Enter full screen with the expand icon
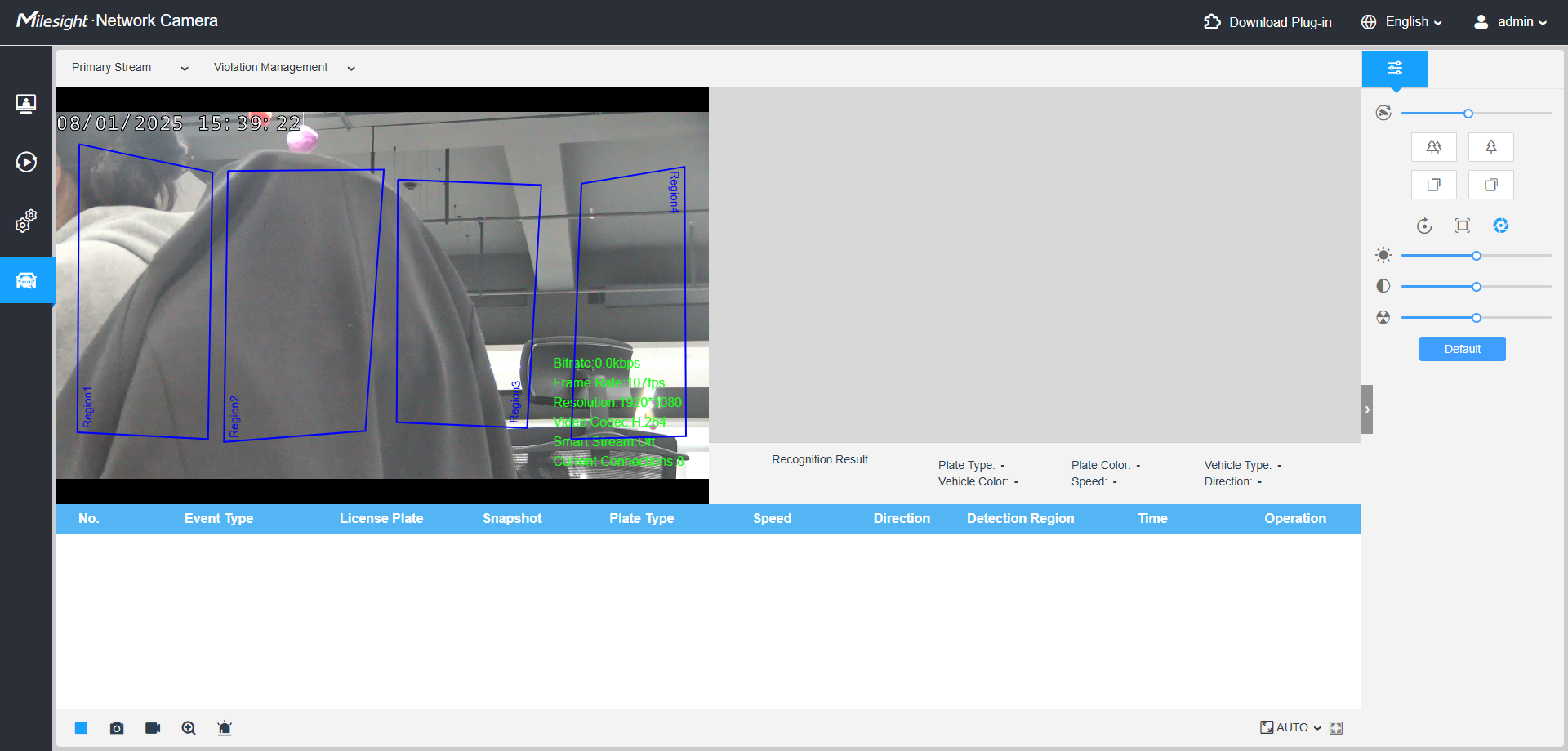This screenshot has height=751, width=1568. (1336, 728)
